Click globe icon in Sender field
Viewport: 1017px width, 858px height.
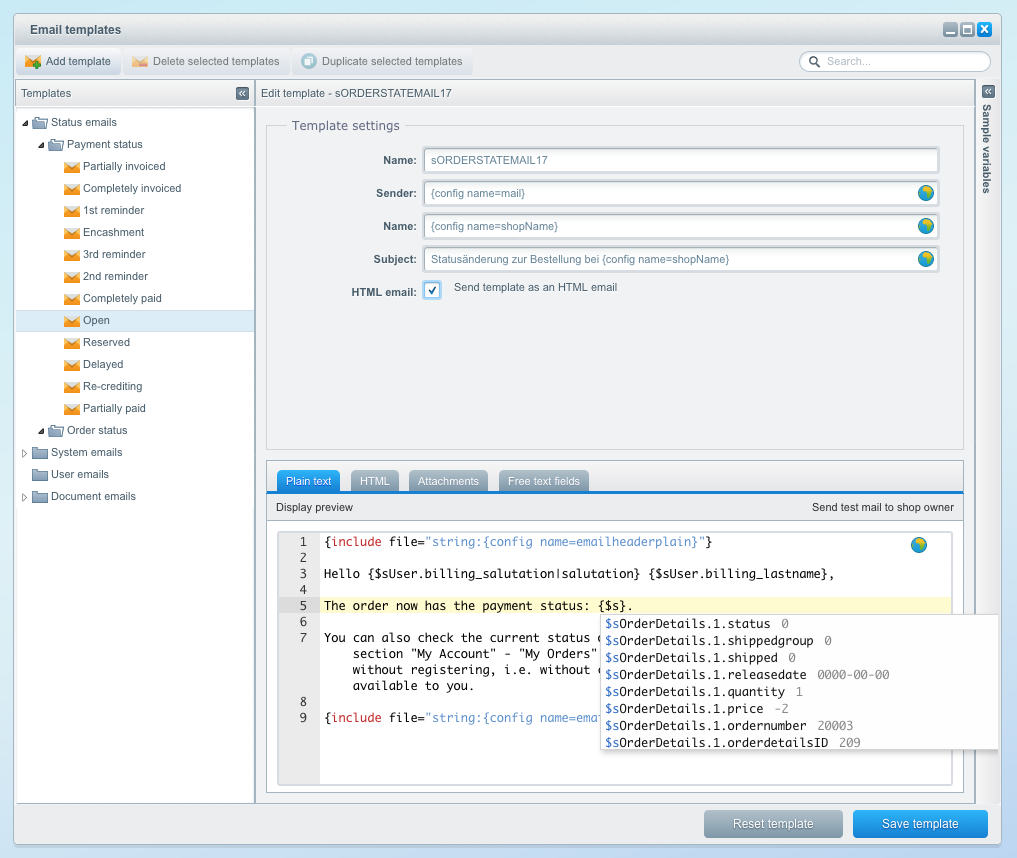pyautogui.click(x=925, y=193)
